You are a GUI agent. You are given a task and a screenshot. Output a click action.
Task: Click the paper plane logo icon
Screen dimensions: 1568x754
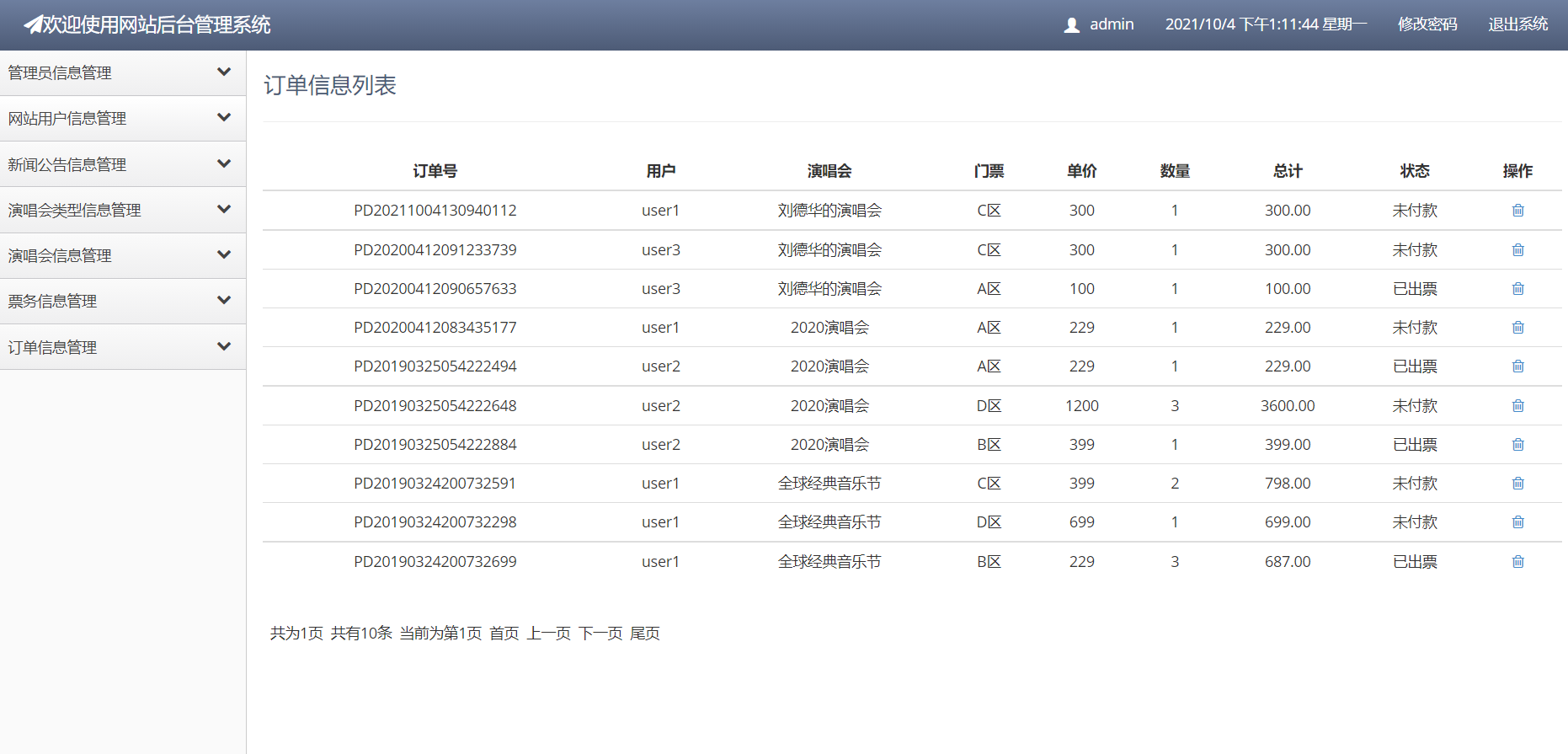[33, 24]
